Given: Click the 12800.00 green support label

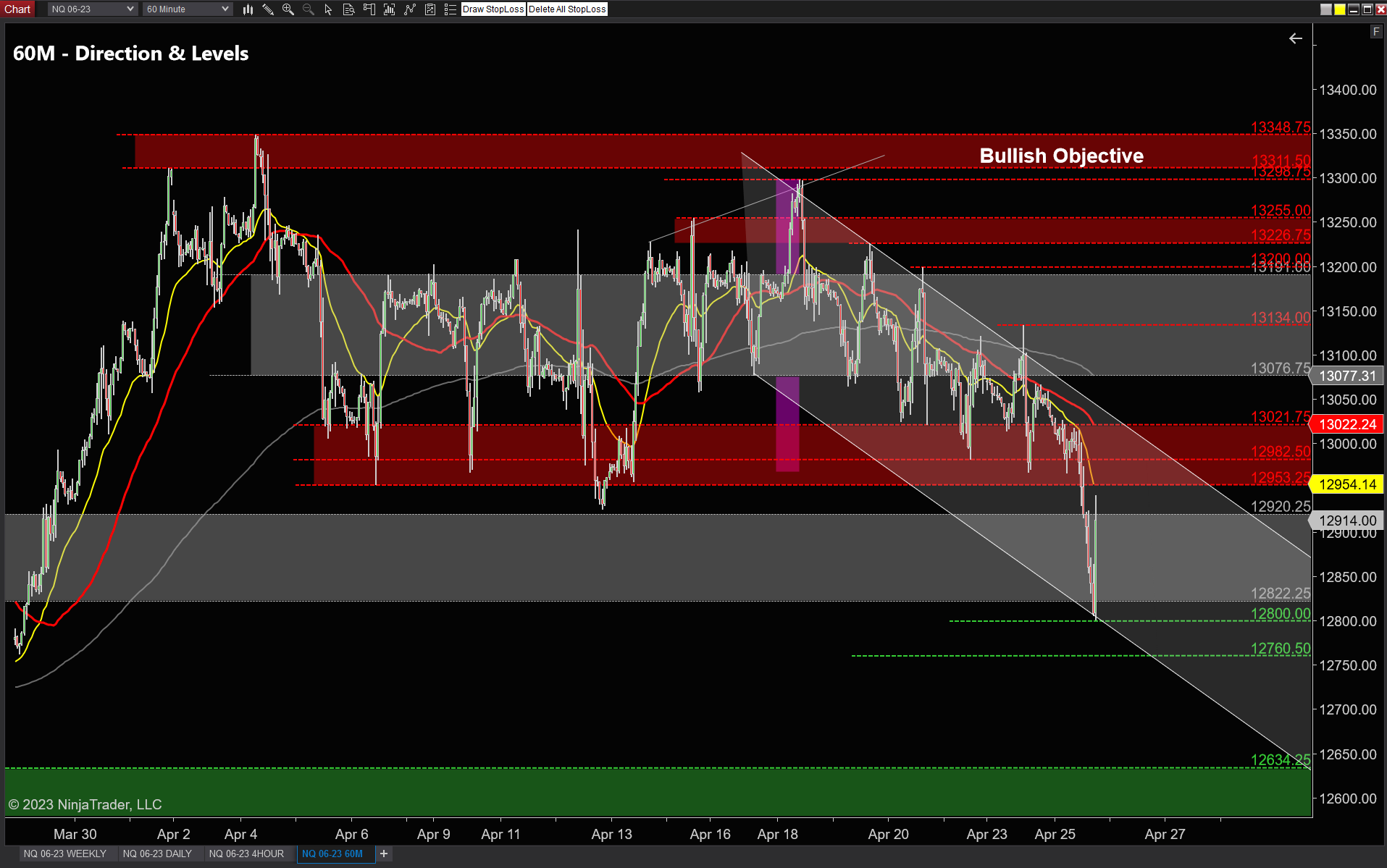Looking at the screenshot, I should (x=1281, y=614).
